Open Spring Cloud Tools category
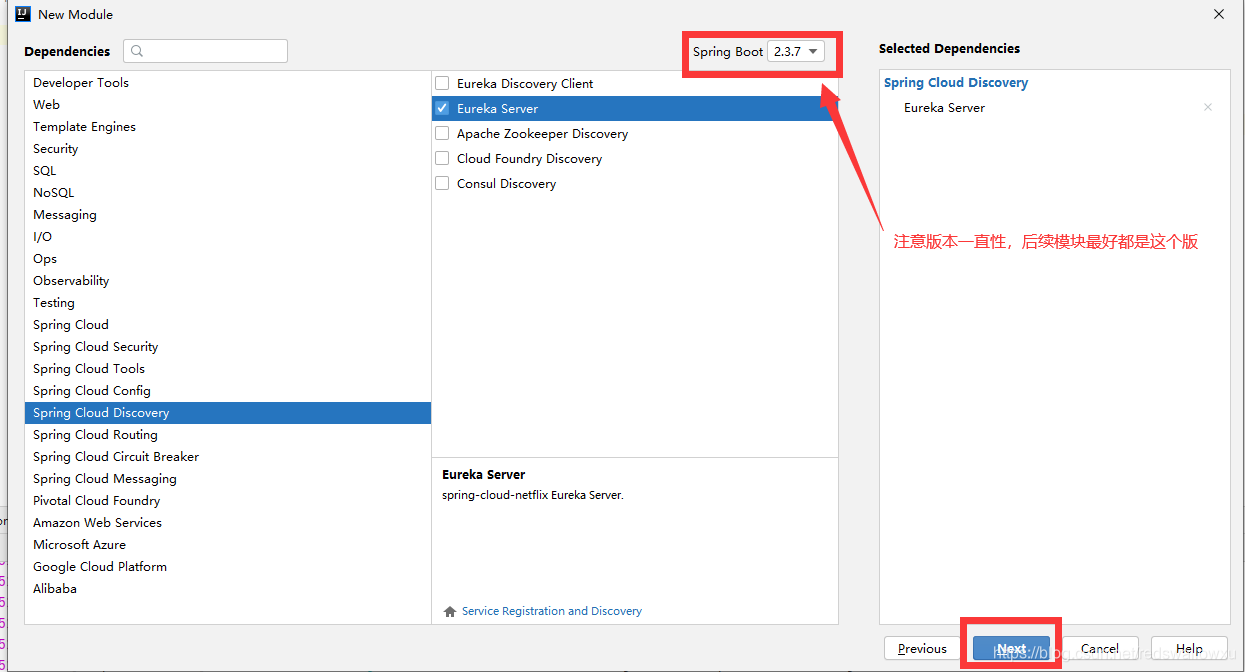Viewport: 1245px width, 672px height. pos(228,369)
